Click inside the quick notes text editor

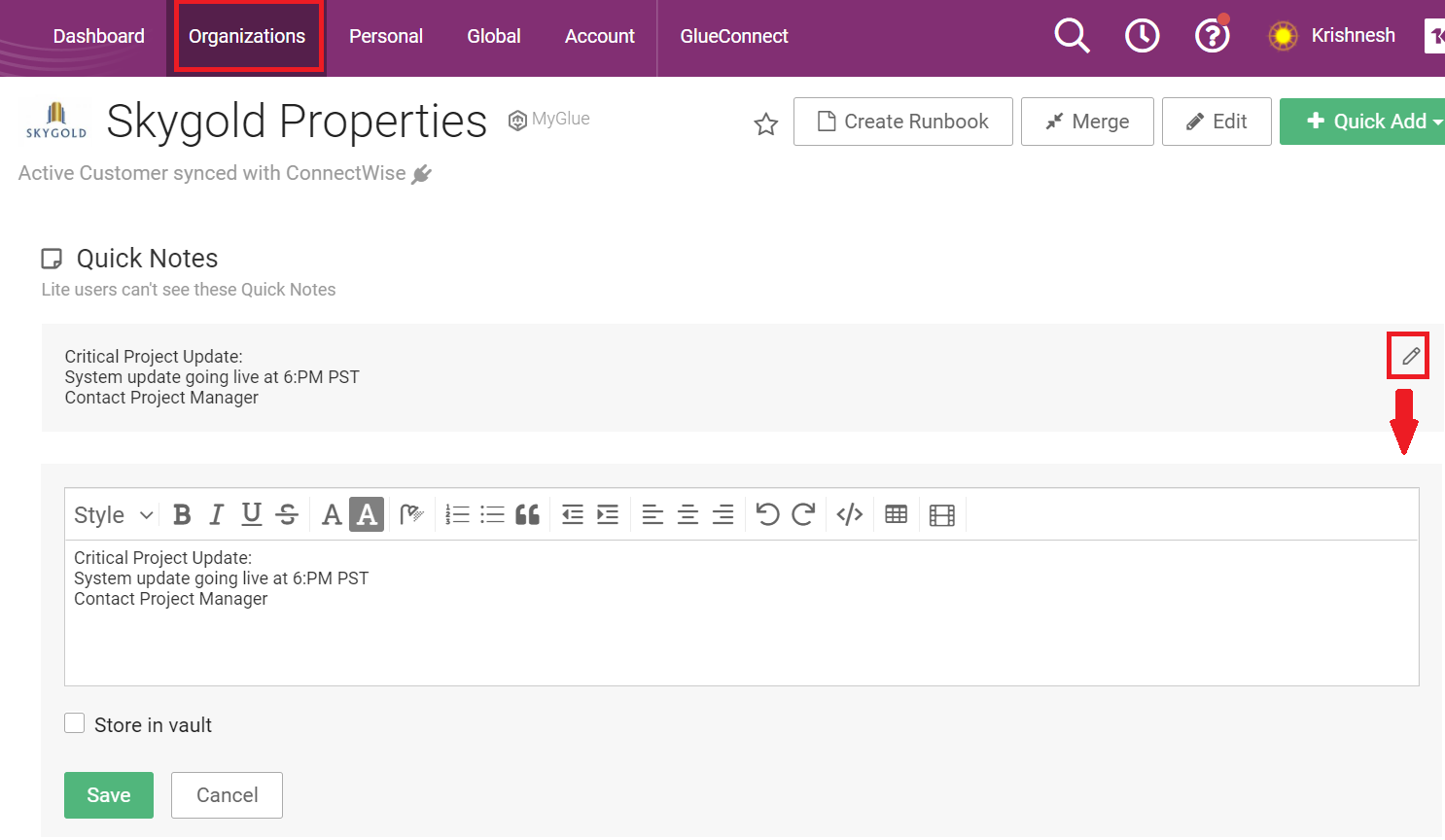coord(741,612)
